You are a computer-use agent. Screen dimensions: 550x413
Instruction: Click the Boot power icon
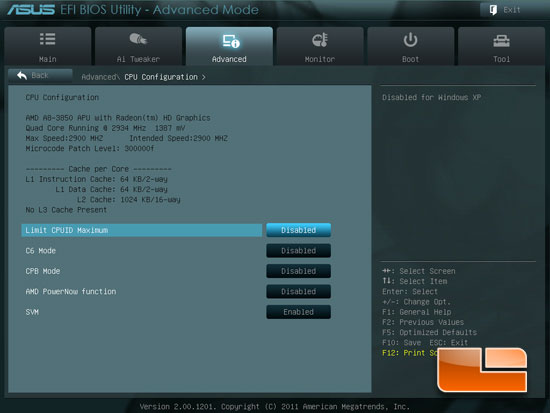(410, 40)
